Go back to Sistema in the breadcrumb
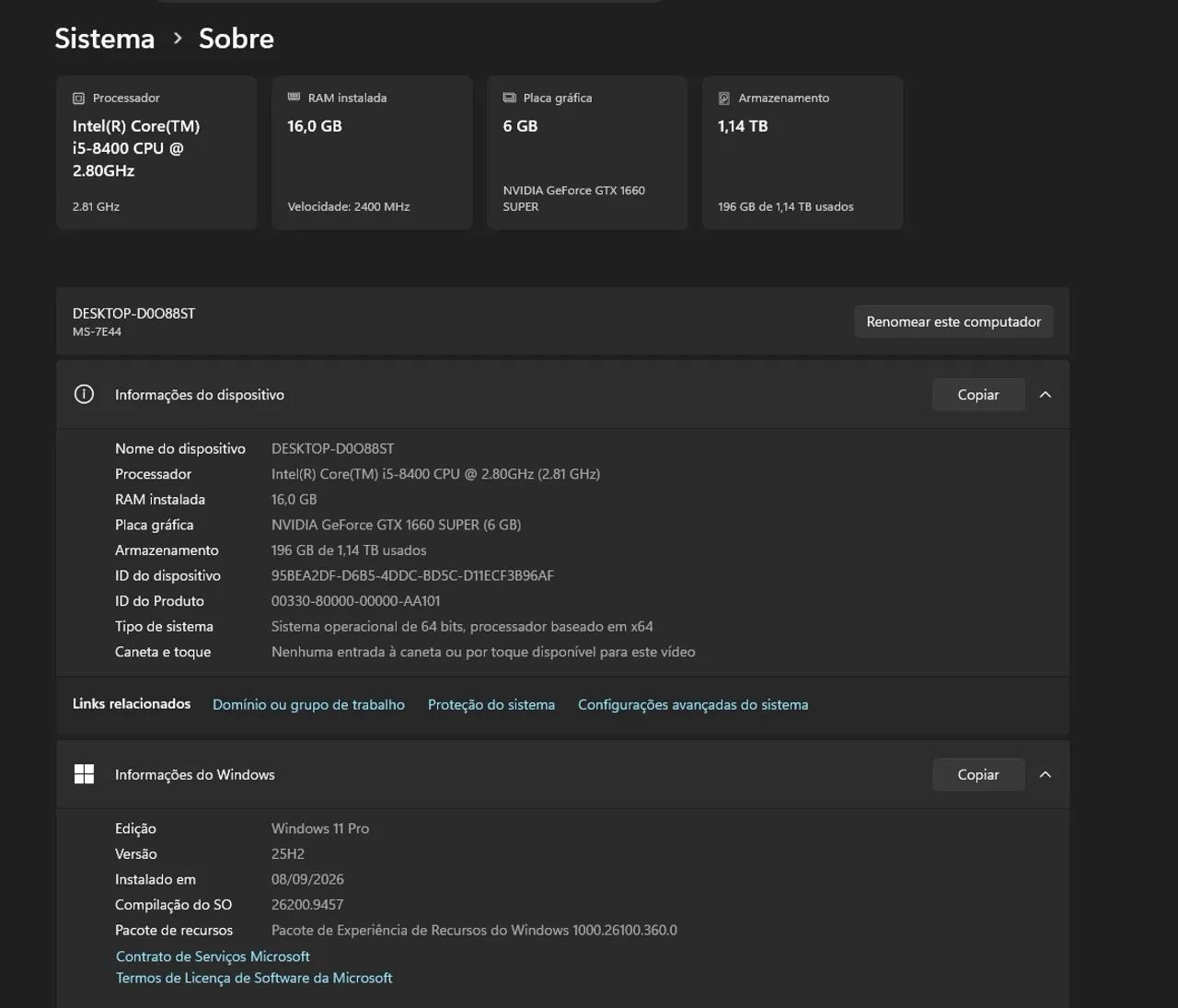This screenshot has width=1178, height=1008. point(105,39)
